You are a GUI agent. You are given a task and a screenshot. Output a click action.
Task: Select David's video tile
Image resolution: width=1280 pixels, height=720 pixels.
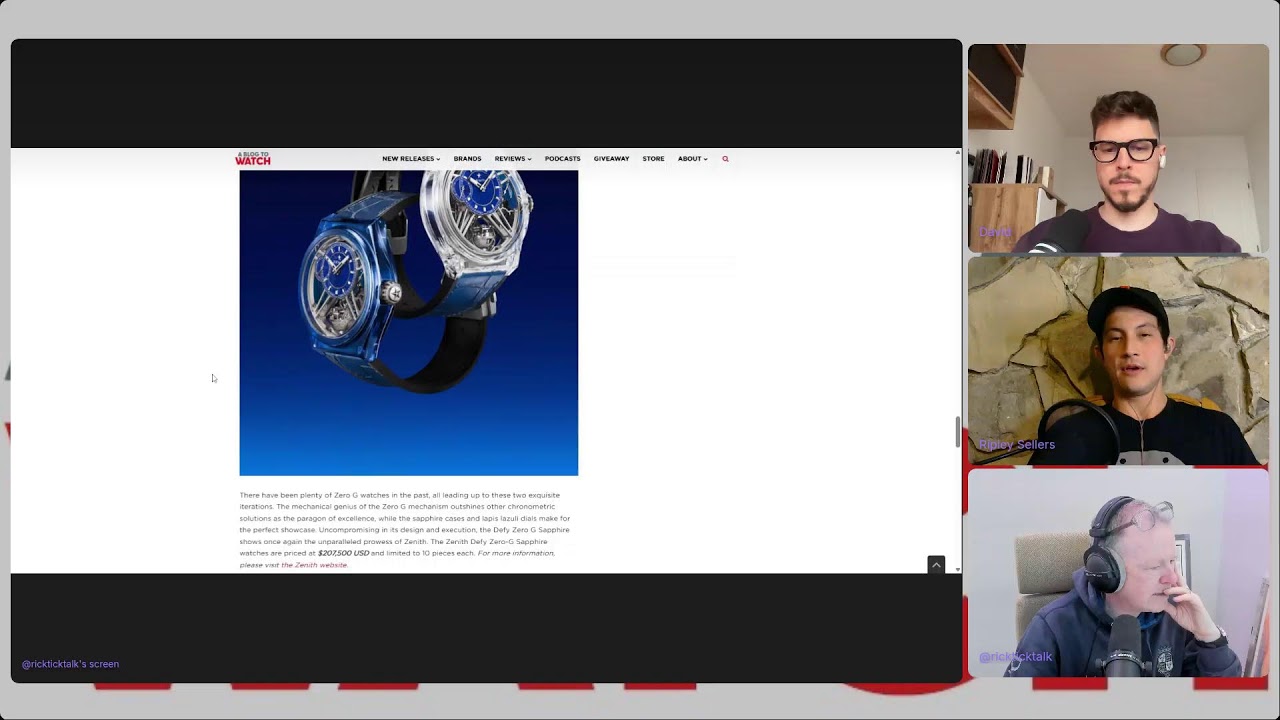coord(1118,148)
